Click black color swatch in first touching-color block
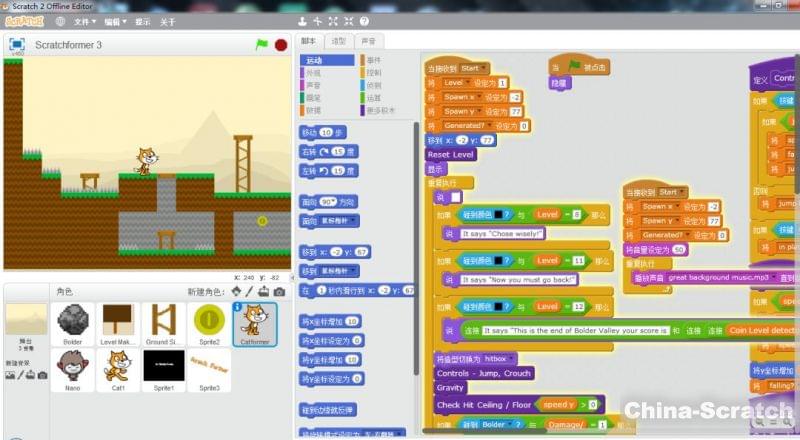The image size is (800, 440). [x=500, y=215]
